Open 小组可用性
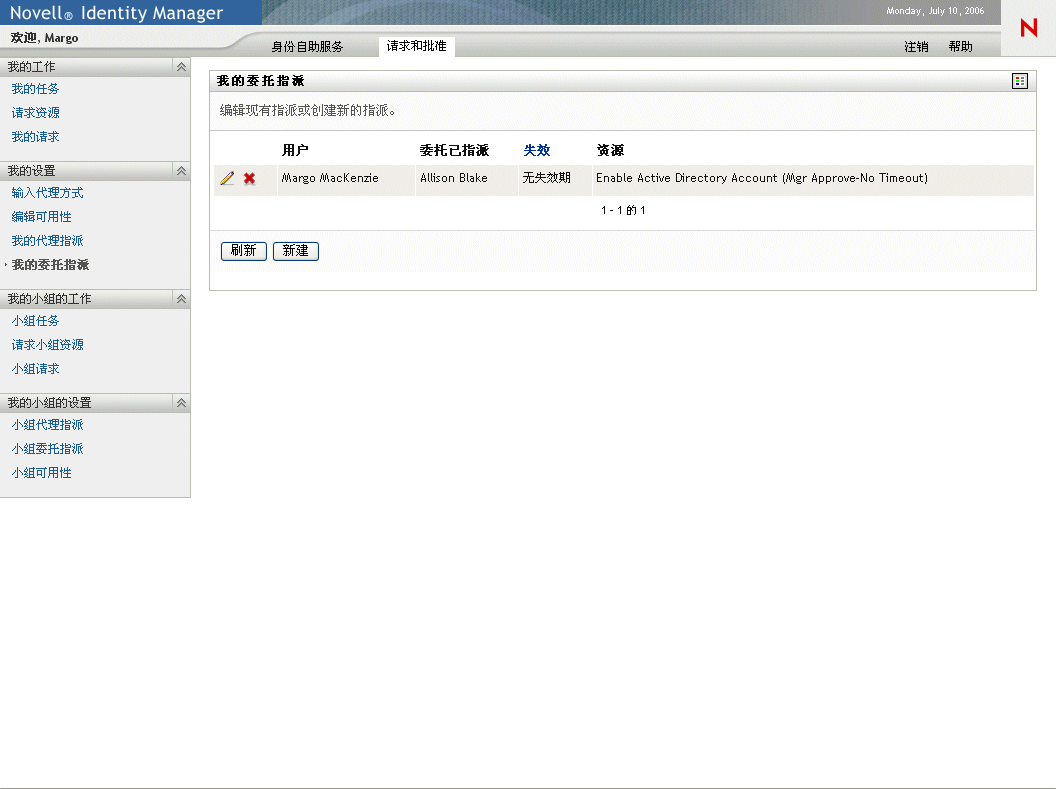Screen dimensions: 1056x789 41,473
